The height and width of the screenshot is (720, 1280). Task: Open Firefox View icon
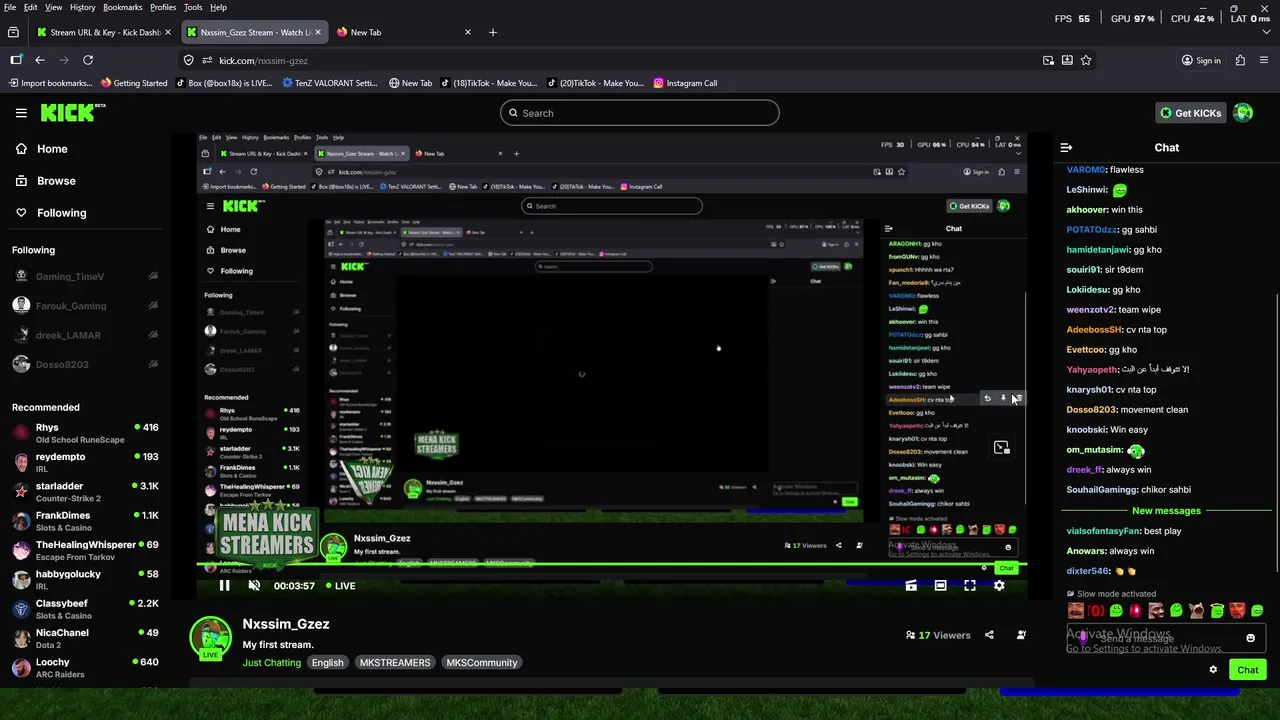(x=13, y=32)
